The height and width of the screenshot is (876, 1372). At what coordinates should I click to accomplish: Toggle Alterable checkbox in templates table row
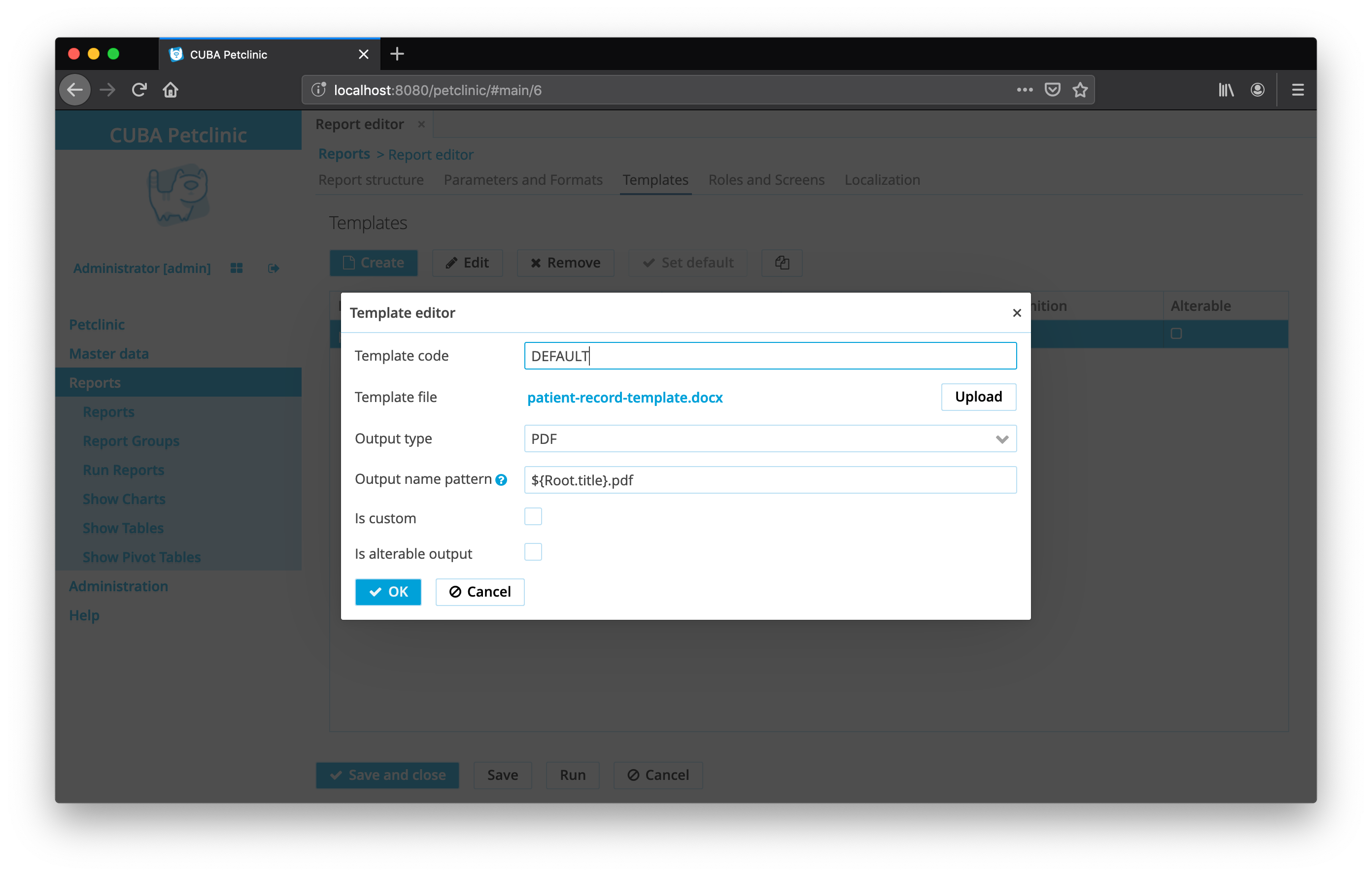click(x=1176, y=334)
